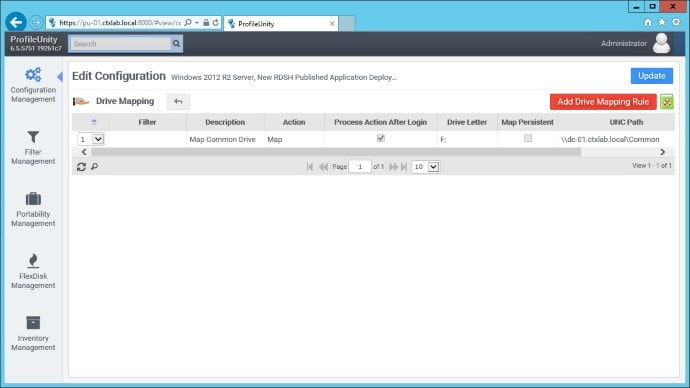
Task: Open Configuration Management gears icon
Action: (x=33, y=75)
